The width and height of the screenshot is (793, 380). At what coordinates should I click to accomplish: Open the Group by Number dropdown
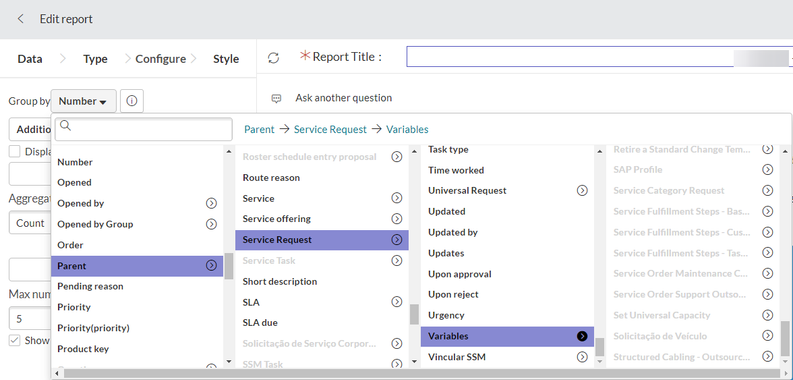coord(83,101)
